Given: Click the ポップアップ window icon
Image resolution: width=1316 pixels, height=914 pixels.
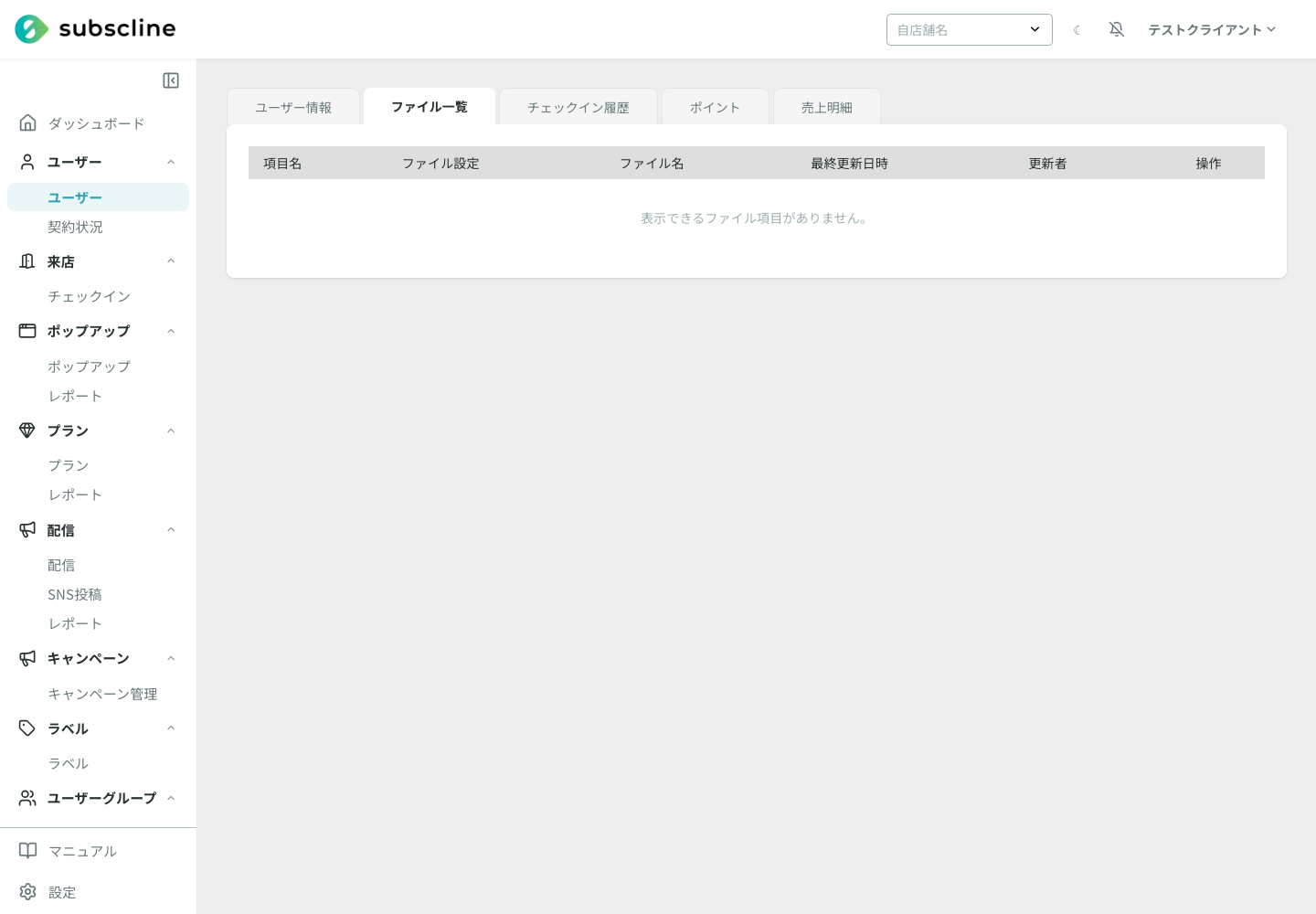Looking at the screenshot, I should (27, 331).
